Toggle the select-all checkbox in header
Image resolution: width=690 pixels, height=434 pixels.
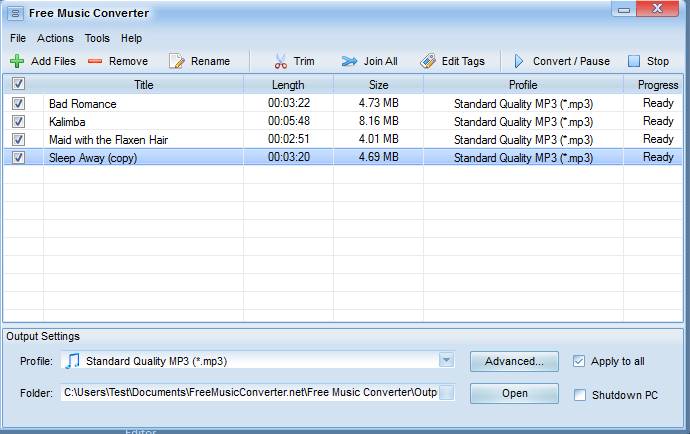click(x=18, y=85)
